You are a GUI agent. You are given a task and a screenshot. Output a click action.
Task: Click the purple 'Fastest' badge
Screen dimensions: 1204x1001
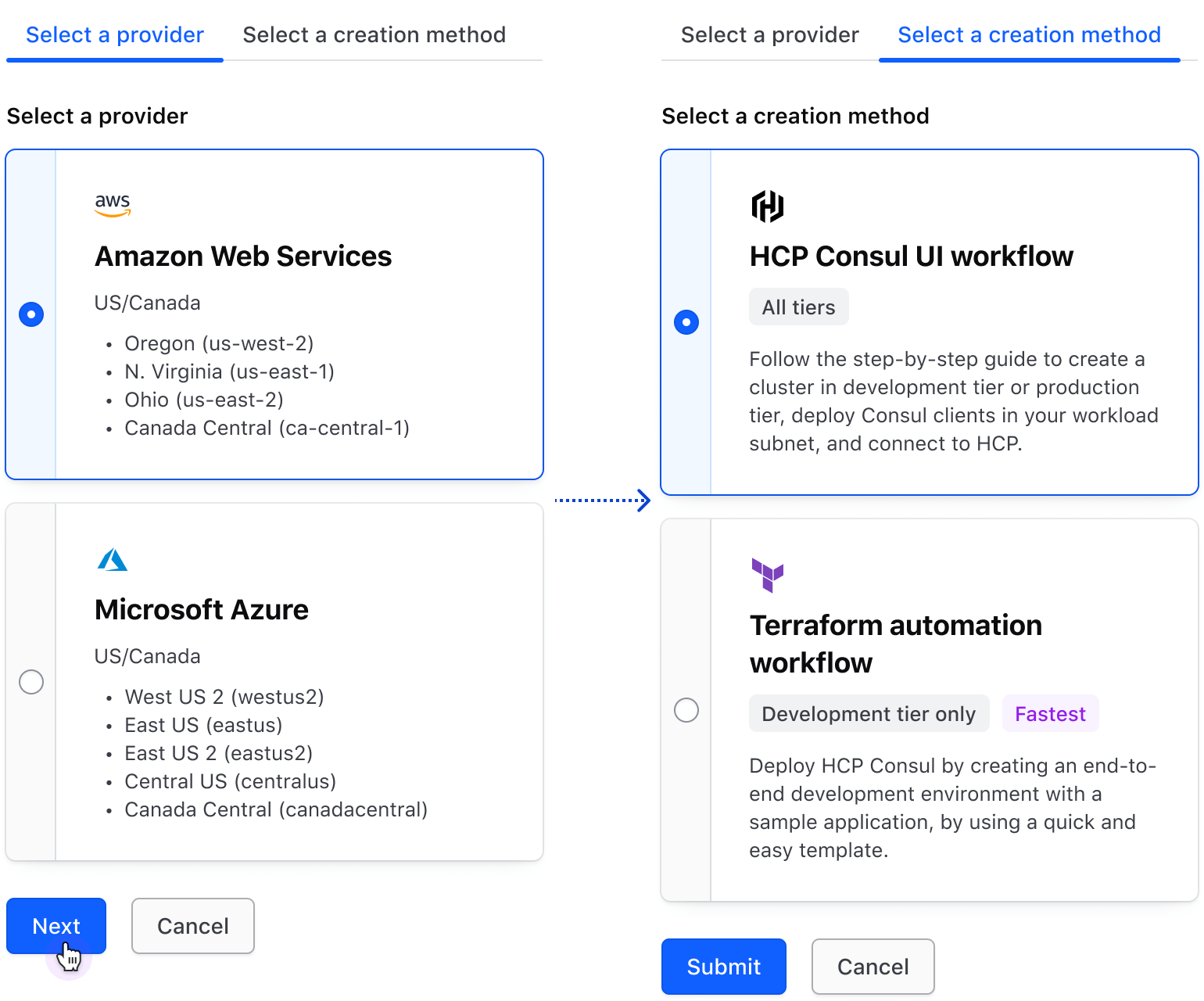tap(1050, 714)
